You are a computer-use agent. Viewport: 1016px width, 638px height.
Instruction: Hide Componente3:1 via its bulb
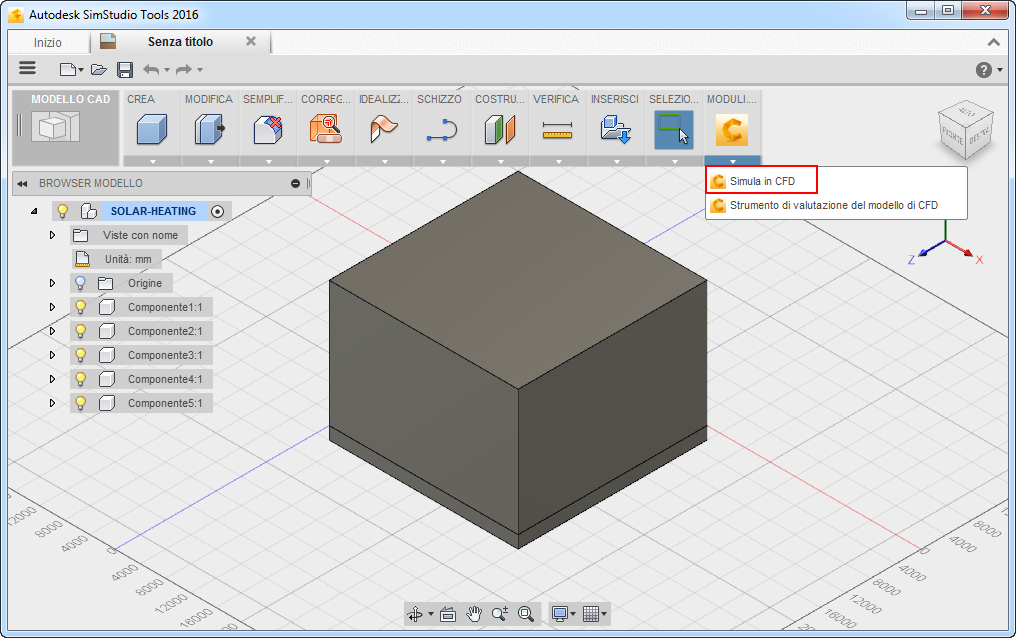pyautogui.click(x=80, y=355)
